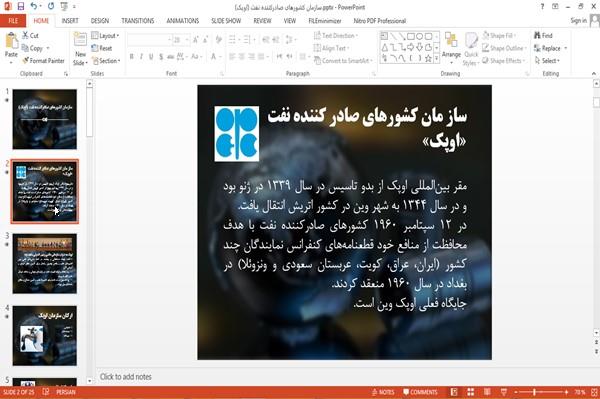Open COMMENTS pane from status bar
600x399 pixels.
[x=420, y=392]
